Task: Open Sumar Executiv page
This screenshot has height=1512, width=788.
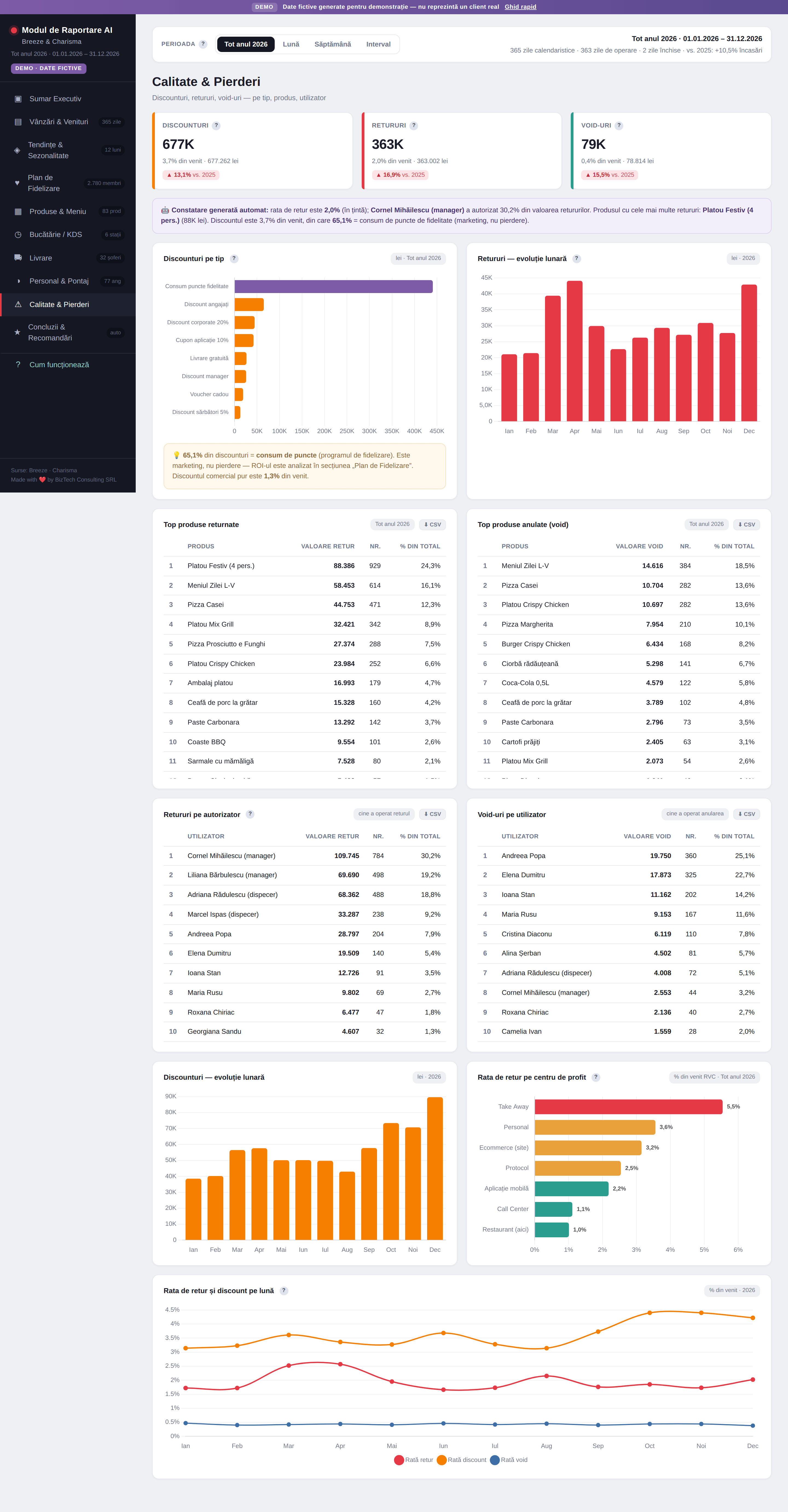Action: point(68,99)
